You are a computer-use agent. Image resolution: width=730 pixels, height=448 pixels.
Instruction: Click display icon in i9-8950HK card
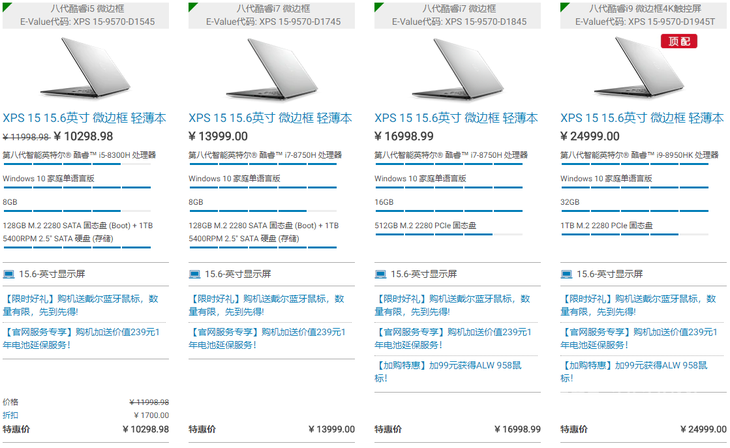coord(567,274)
